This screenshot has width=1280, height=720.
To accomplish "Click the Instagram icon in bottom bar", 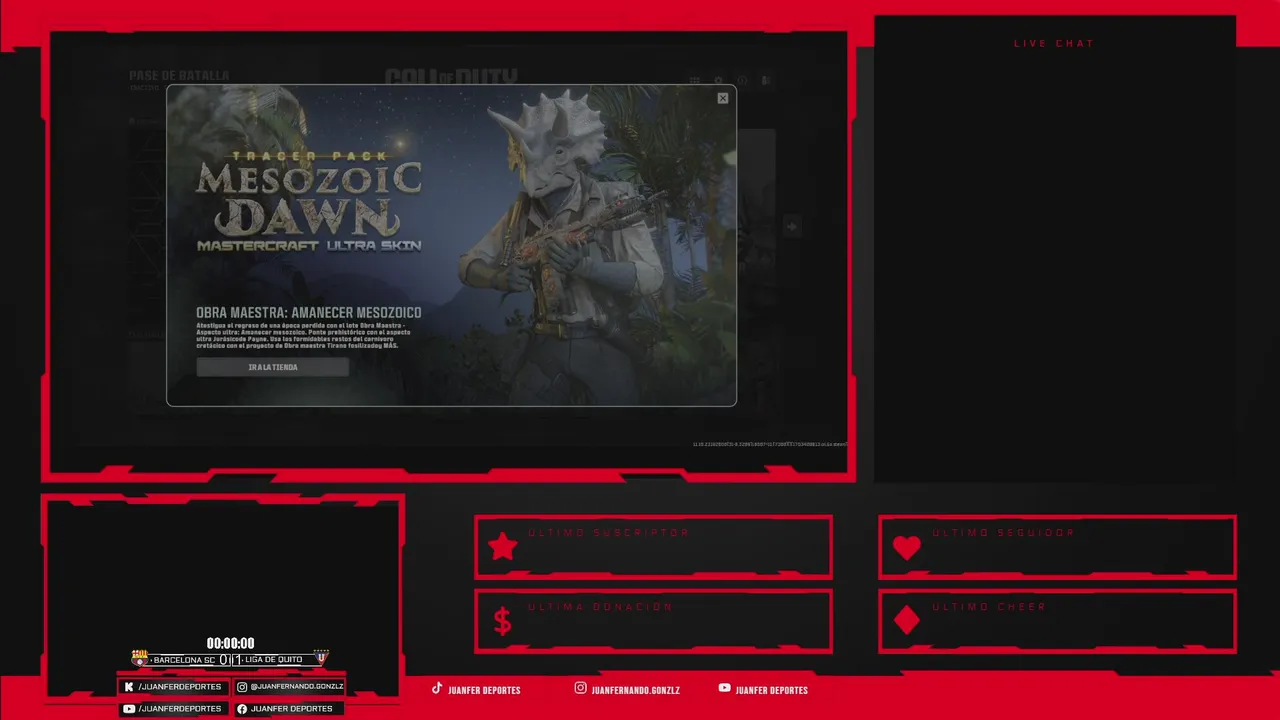I will [x=580, y=688].
